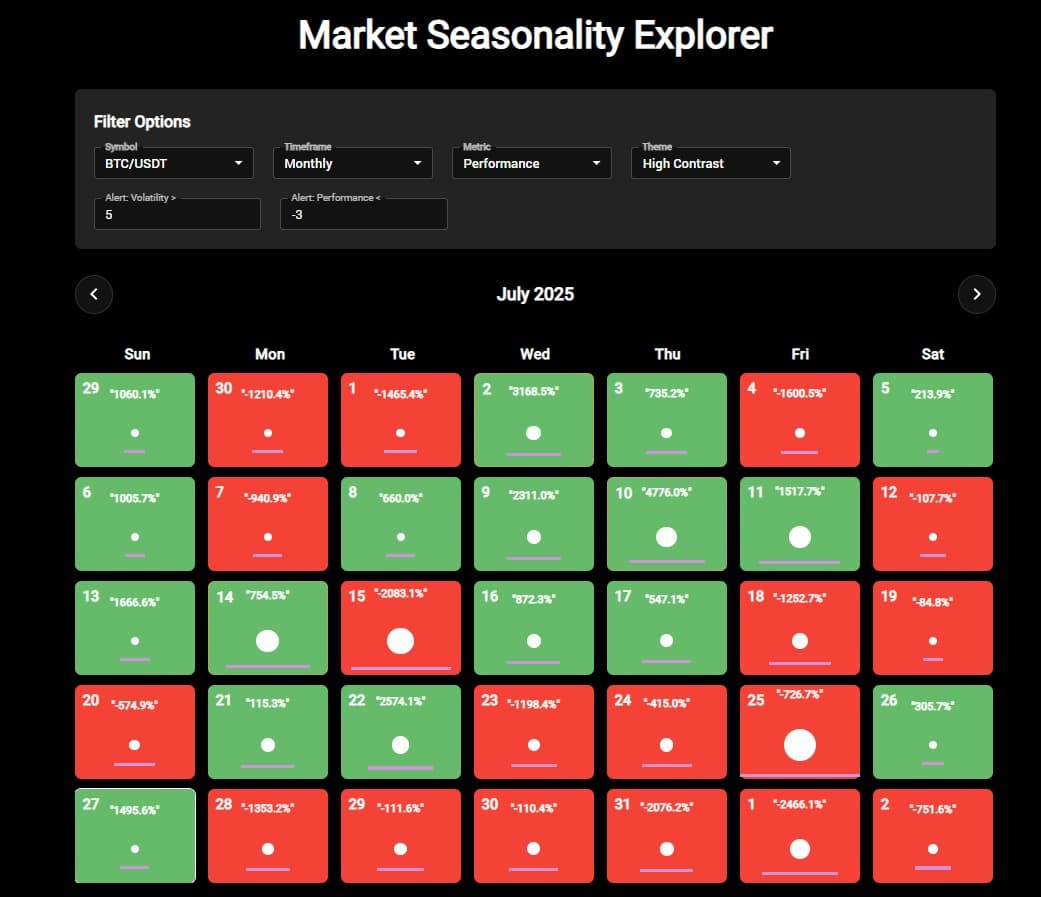Open the Theme High Contrast dropdown

[x=710, y=163]
